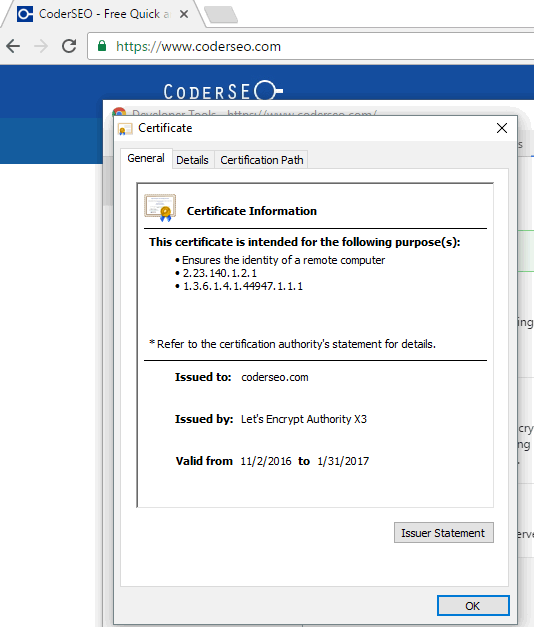Select OID text 2.23.140.1.2.1

coord(220,273)
